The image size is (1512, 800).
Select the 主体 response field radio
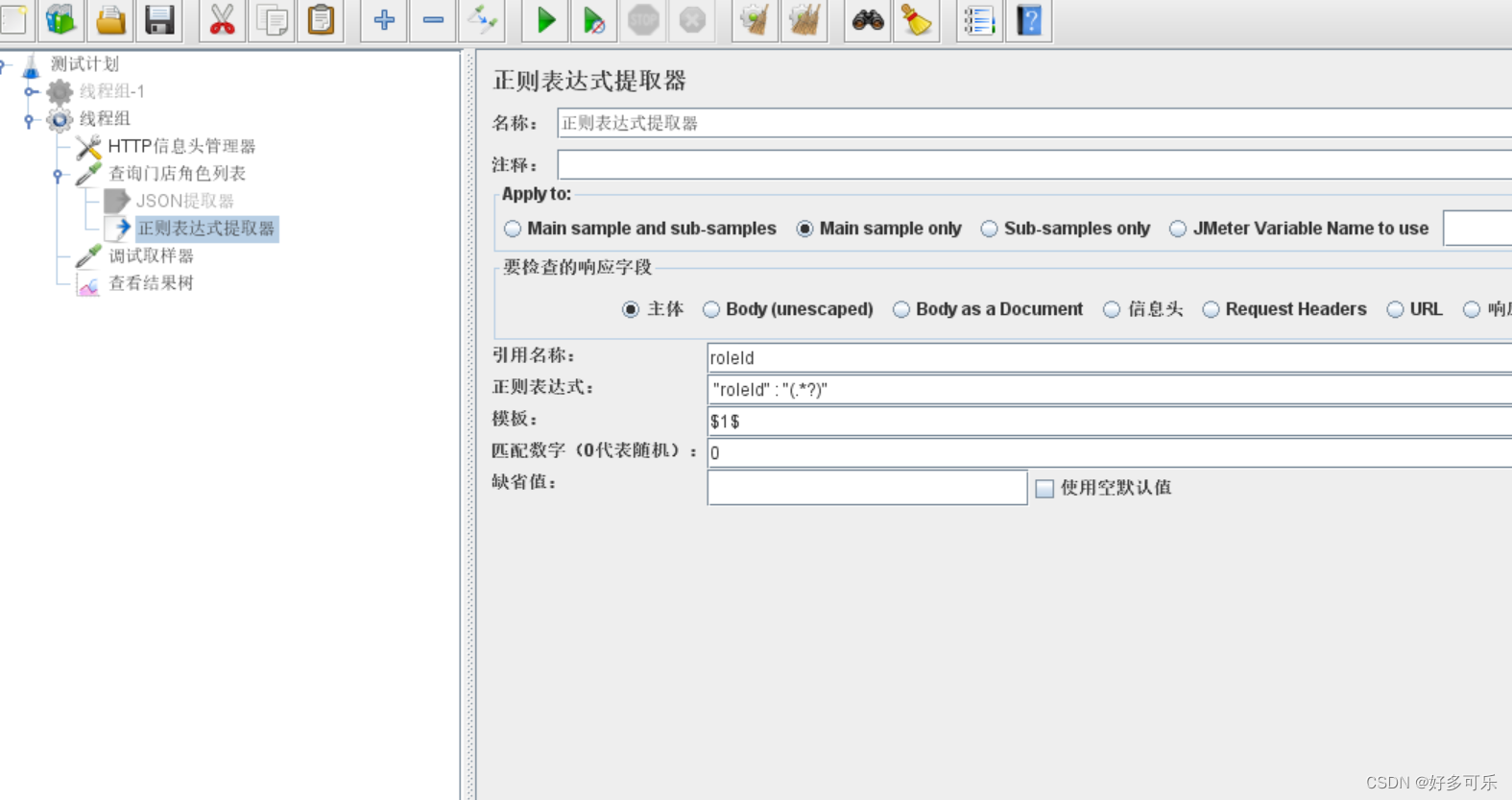631,309
